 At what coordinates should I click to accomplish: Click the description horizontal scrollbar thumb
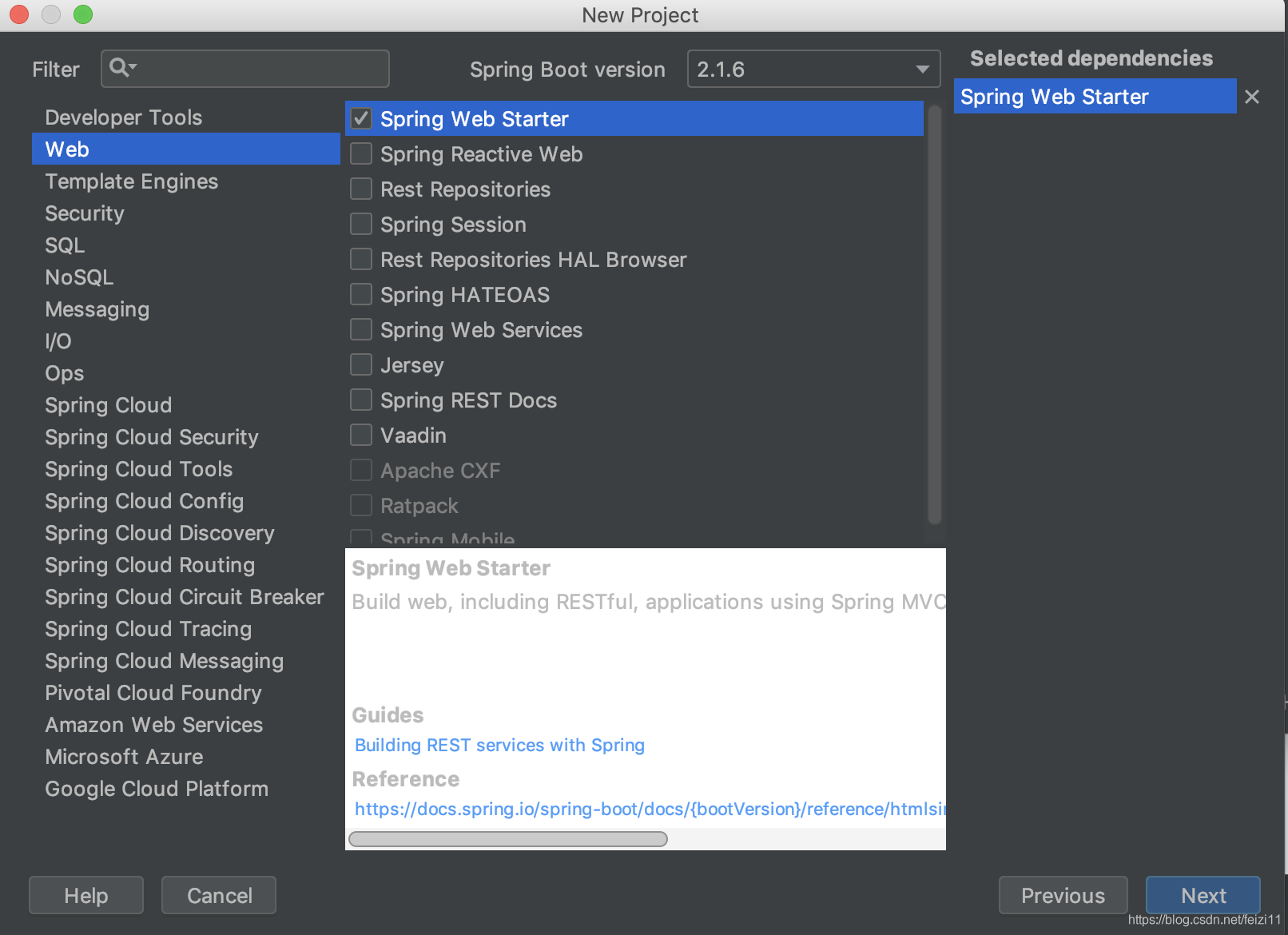click(x=508, y=838)
